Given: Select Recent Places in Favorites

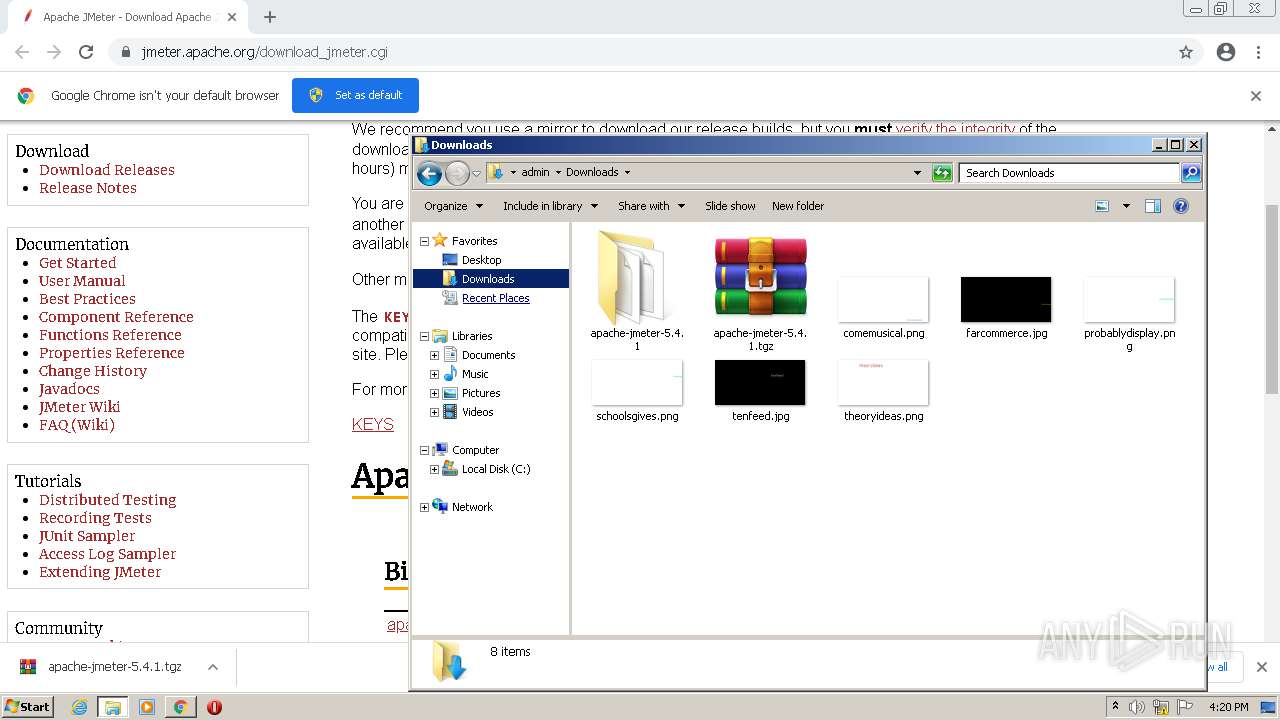Looking at the screenshot, I should coord(495,298).
